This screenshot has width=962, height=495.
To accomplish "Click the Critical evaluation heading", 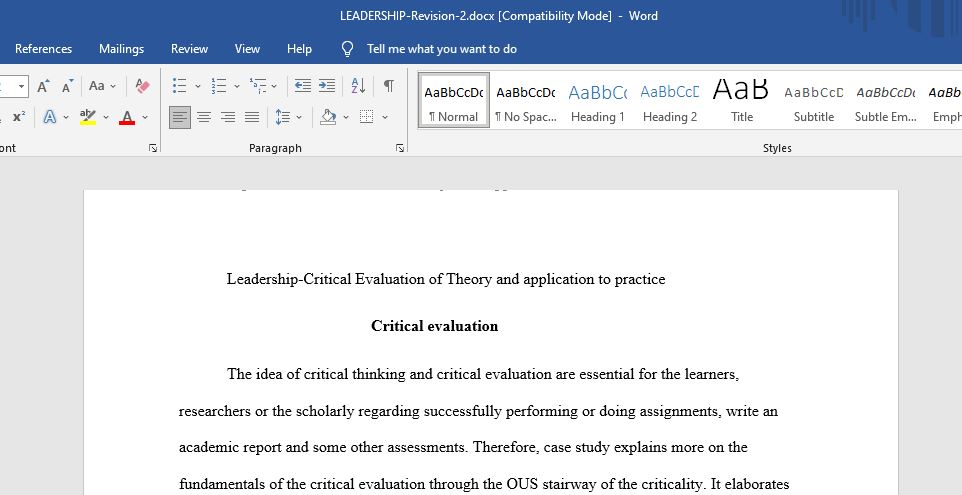I will click(x=434, y=326).
